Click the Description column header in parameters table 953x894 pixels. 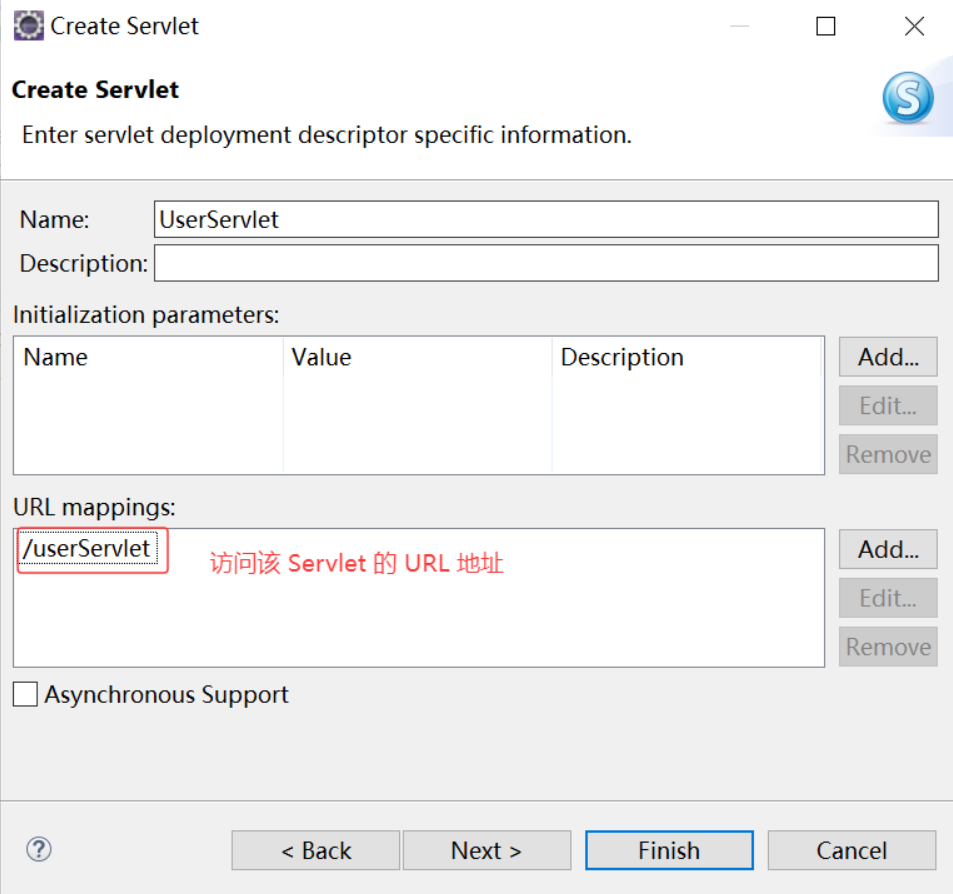point(687,357)
